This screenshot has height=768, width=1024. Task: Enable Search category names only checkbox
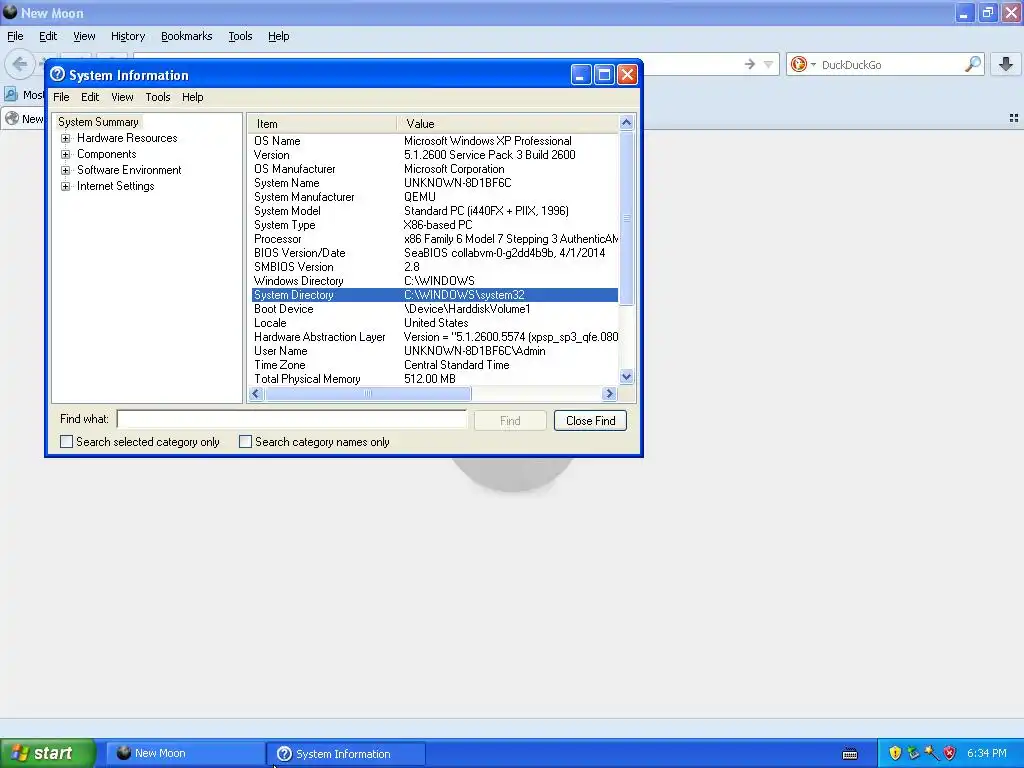tap(246, 442)
